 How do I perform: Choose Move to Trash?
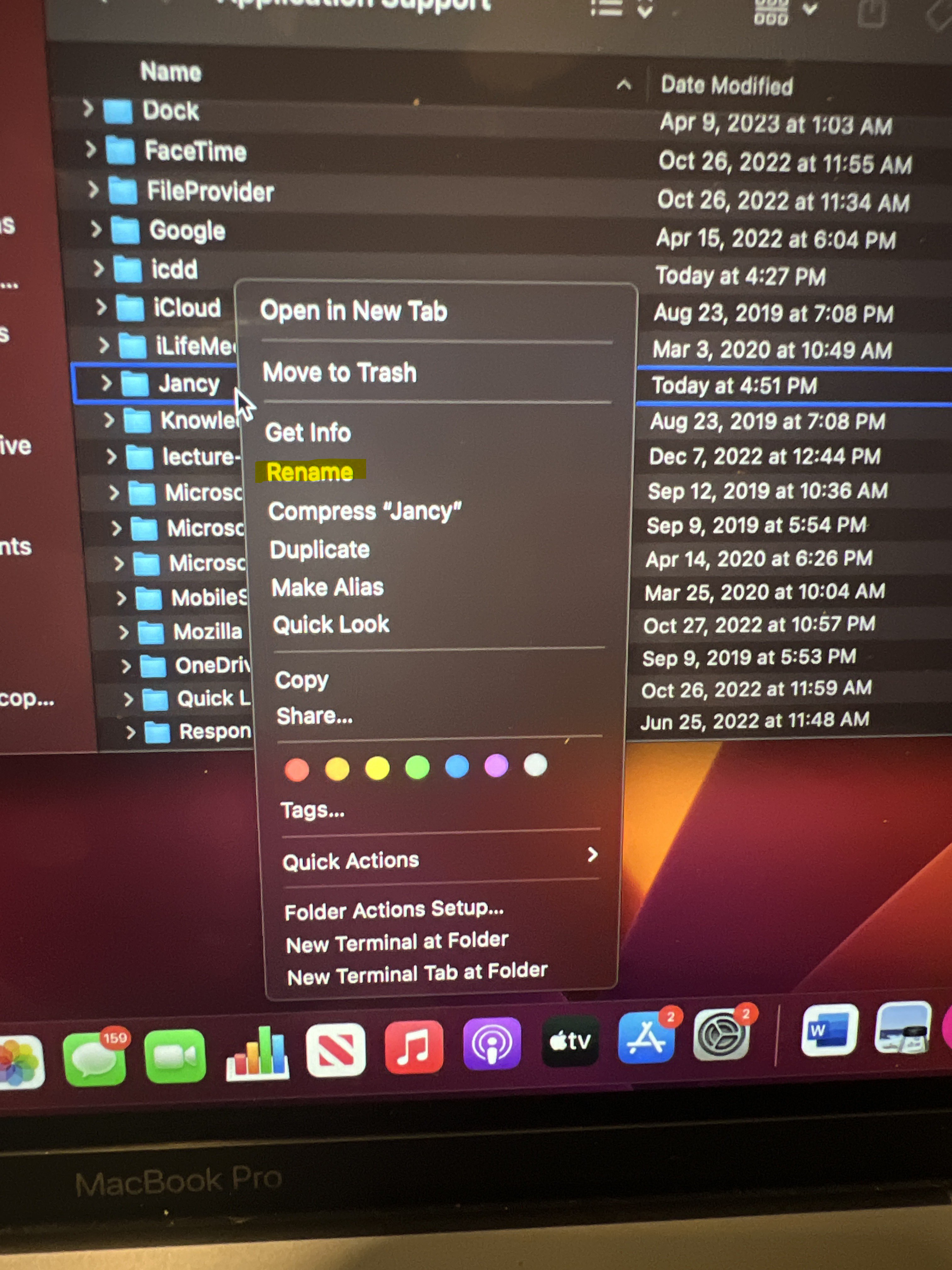pyautogui.click(x=340, y=373)
